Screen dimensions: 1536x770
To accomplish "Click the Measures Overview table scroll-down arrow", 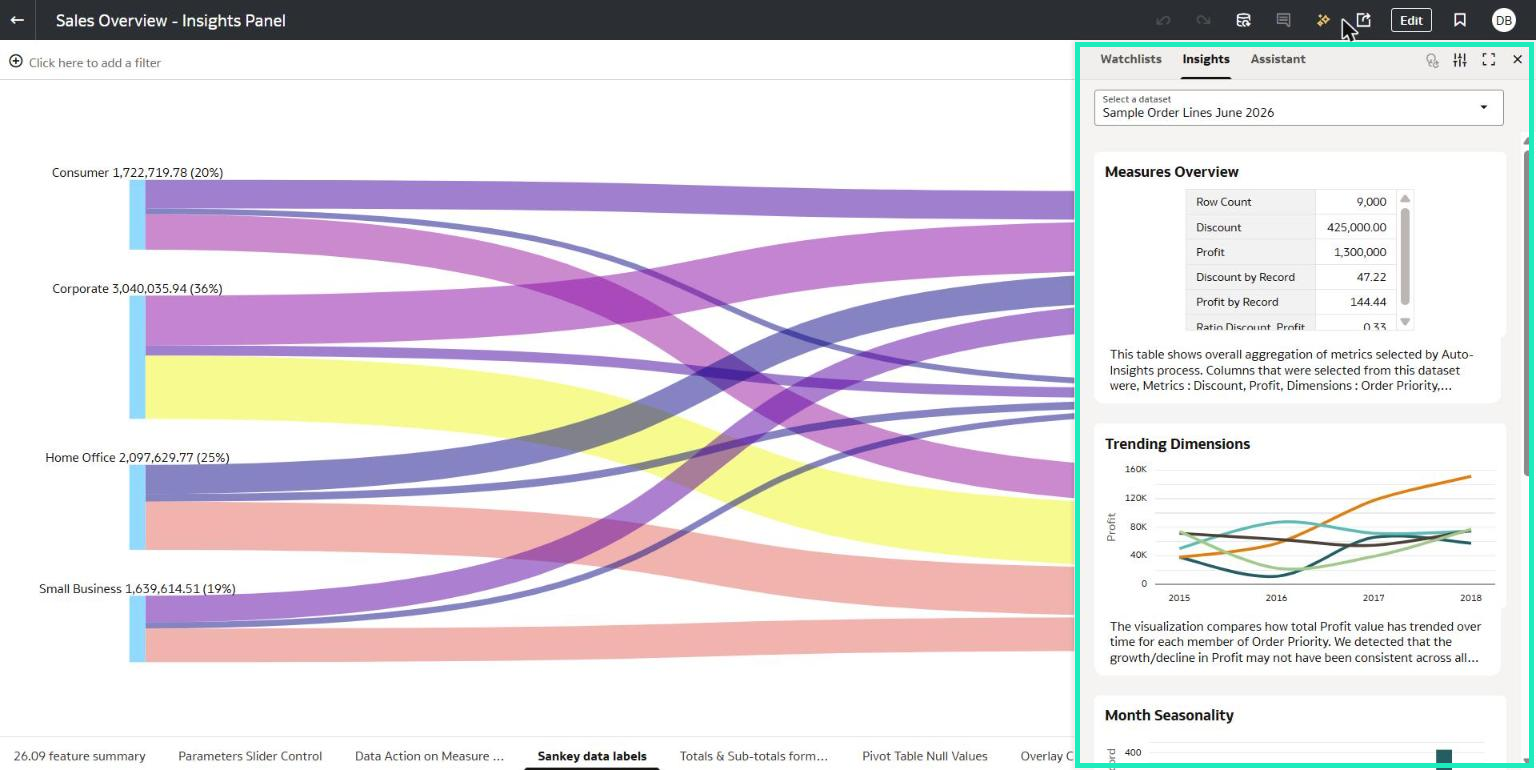I will click(x=1405, y=322).
